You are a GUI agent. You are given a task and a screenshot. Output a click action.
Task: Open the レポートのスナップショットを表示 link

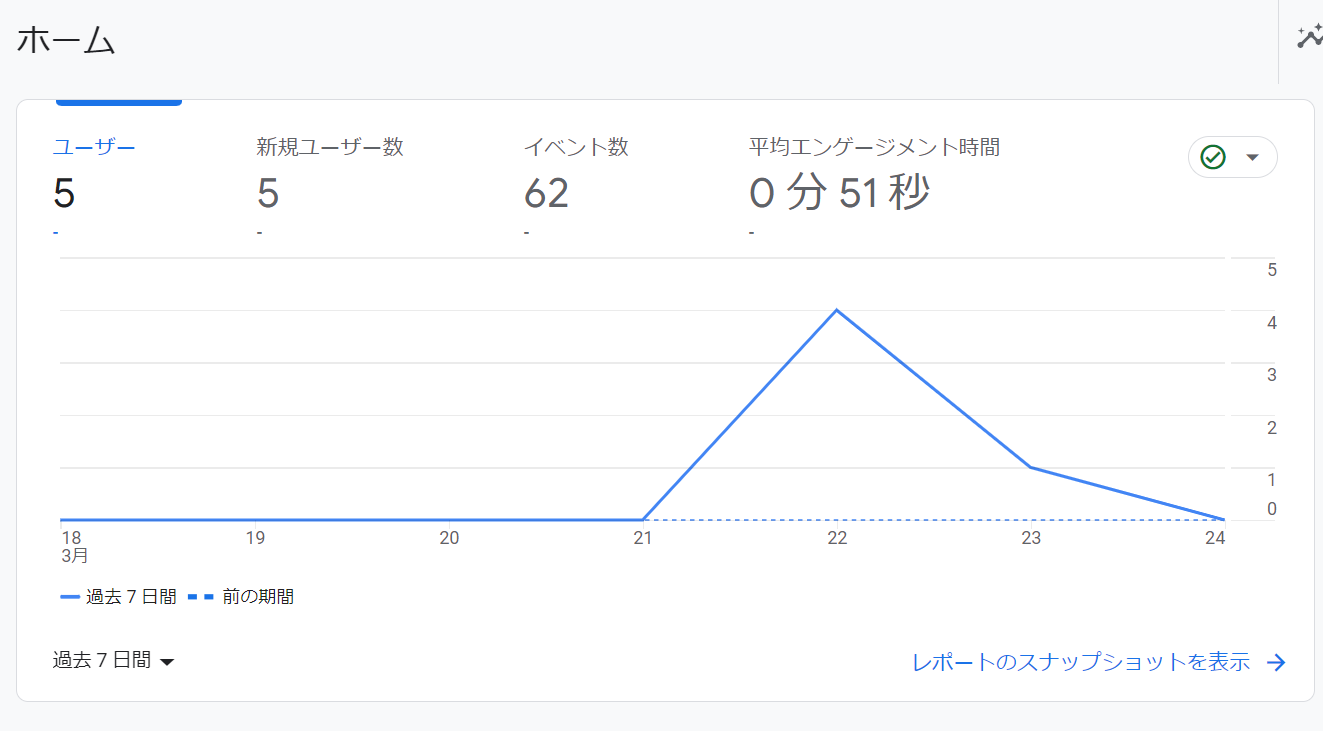tap(1081, 662)
